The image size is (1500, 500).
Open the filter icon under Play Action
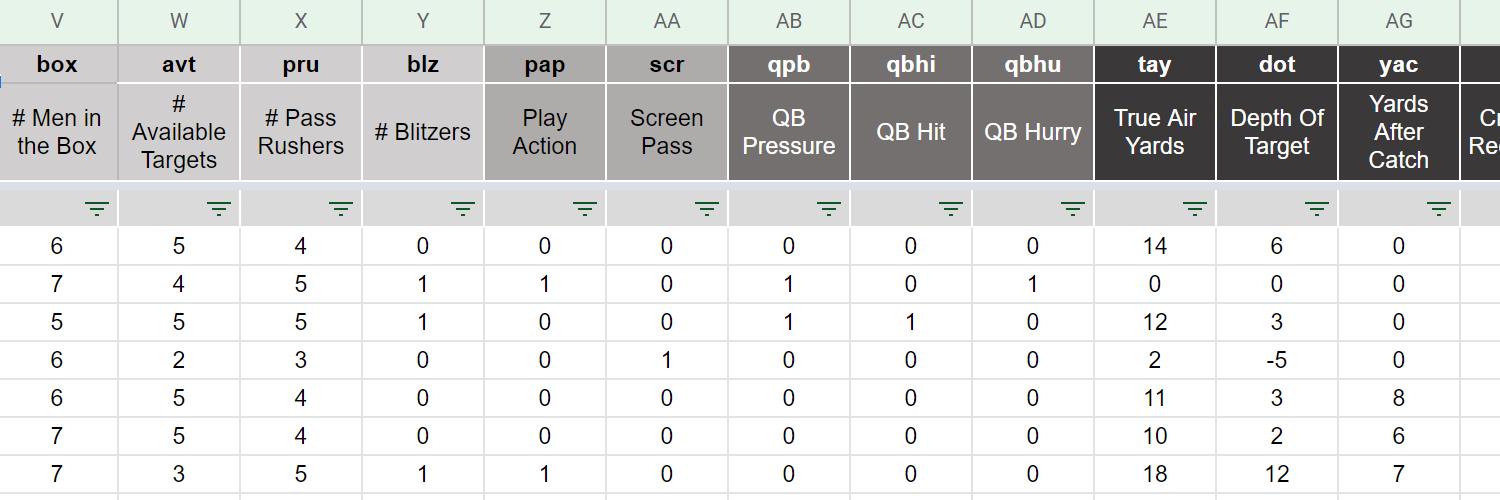(x=585, y=209)
